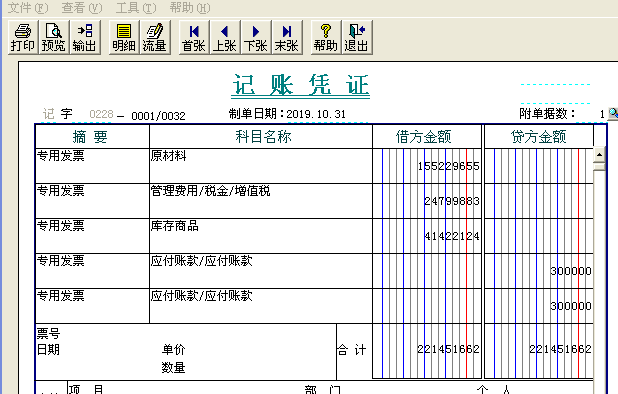Select the second 应付账款/应付账款 account row
Image resolution: width=618 pixels, height=394 pixels.
tap(261, 306)
